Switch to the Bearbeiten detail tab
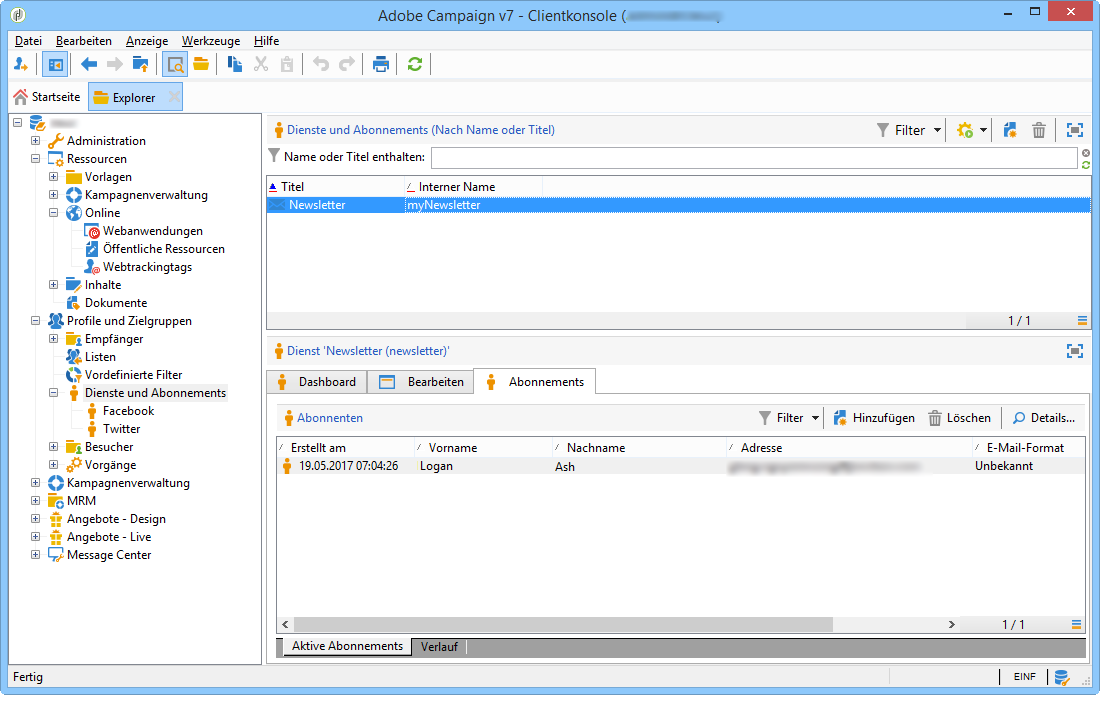 (421, 382)
